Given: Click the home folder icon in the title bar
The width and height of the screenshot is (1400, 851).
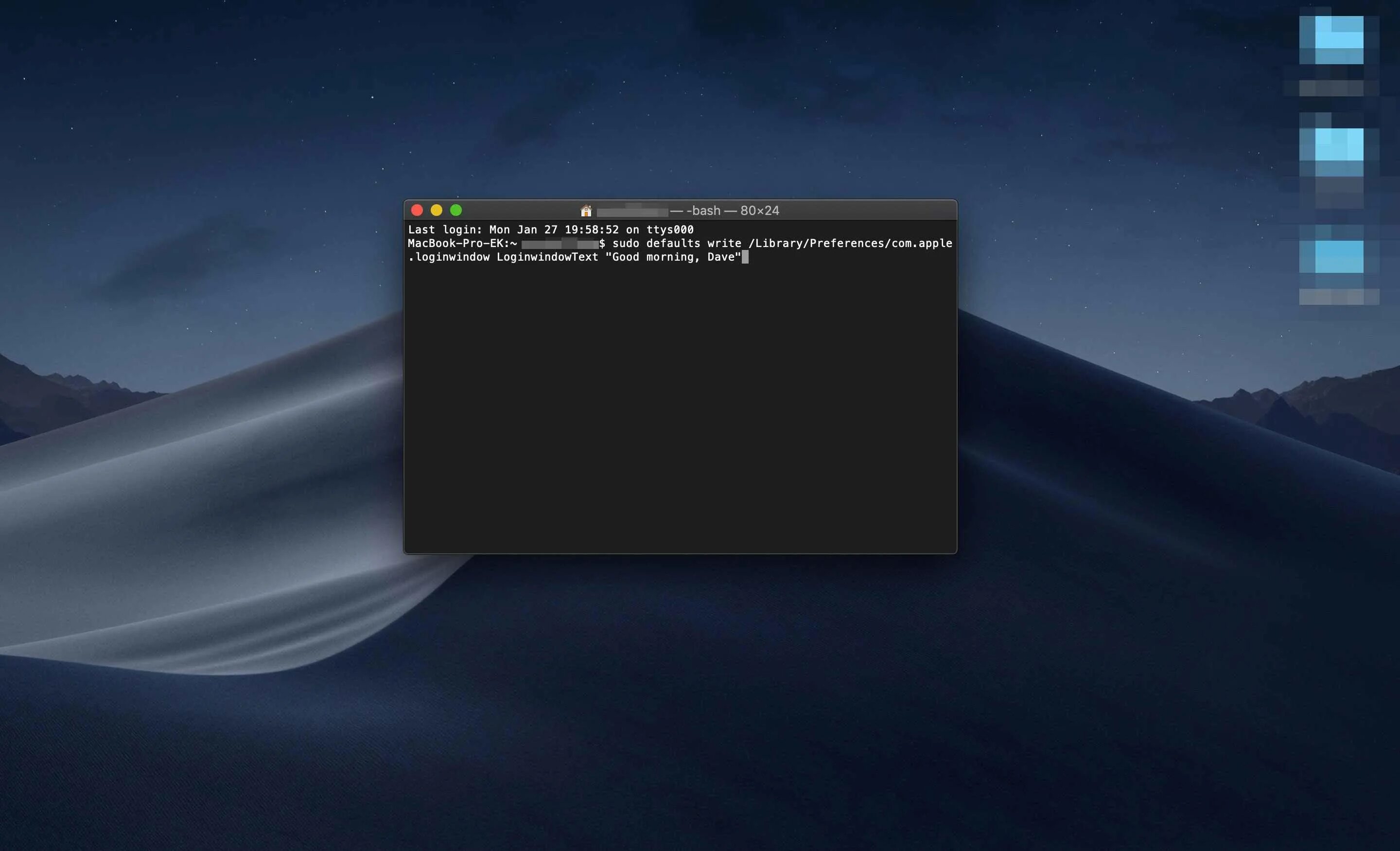Looking at the screenshot, I should [586, 211].
